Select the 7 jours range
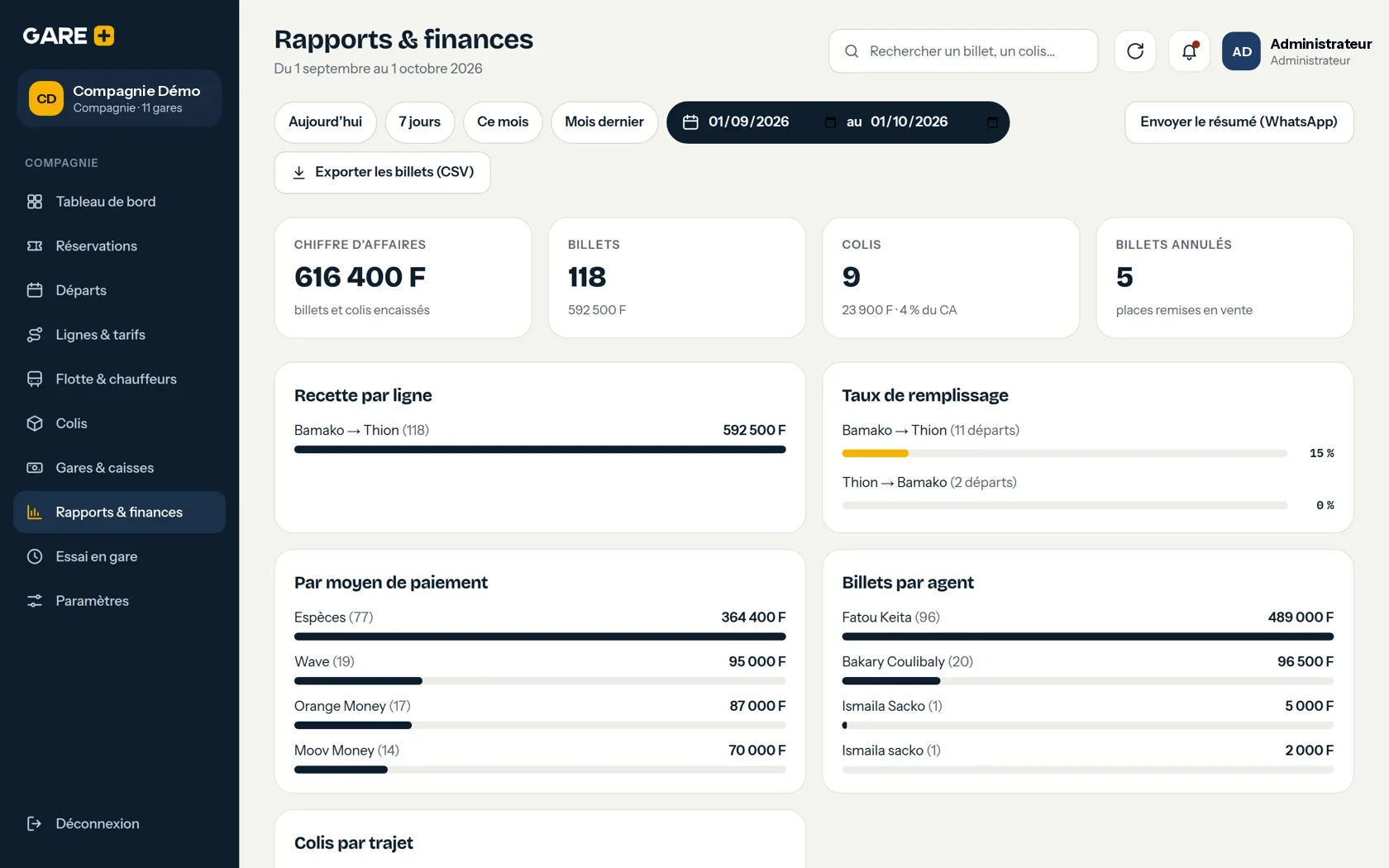Screen dimensions: 1389x868 pyautogui.click(x=419, y=122)
